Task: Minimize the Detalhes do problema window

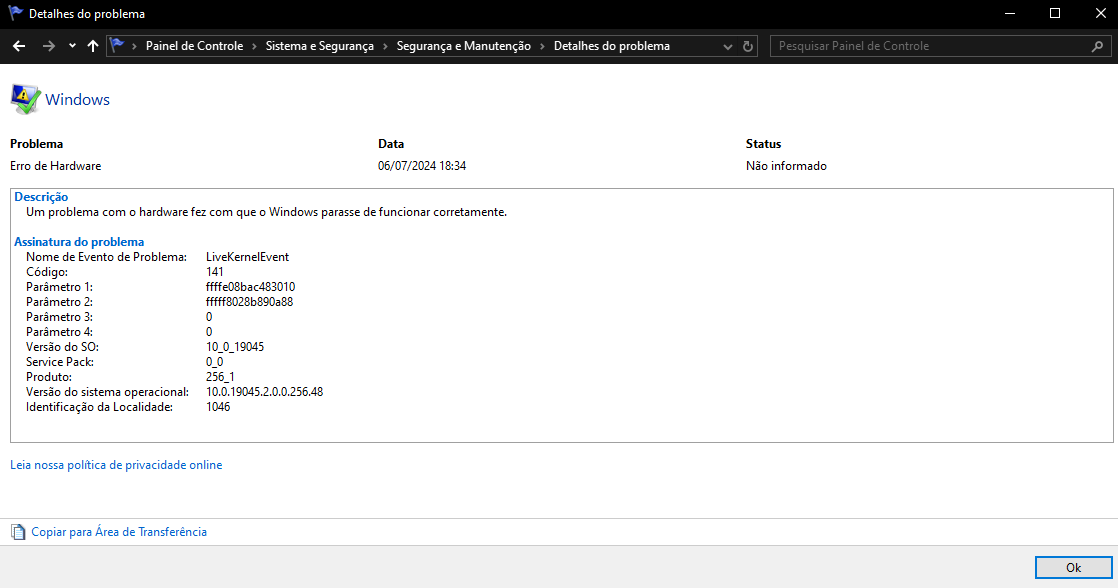Action: point(1010,14)
